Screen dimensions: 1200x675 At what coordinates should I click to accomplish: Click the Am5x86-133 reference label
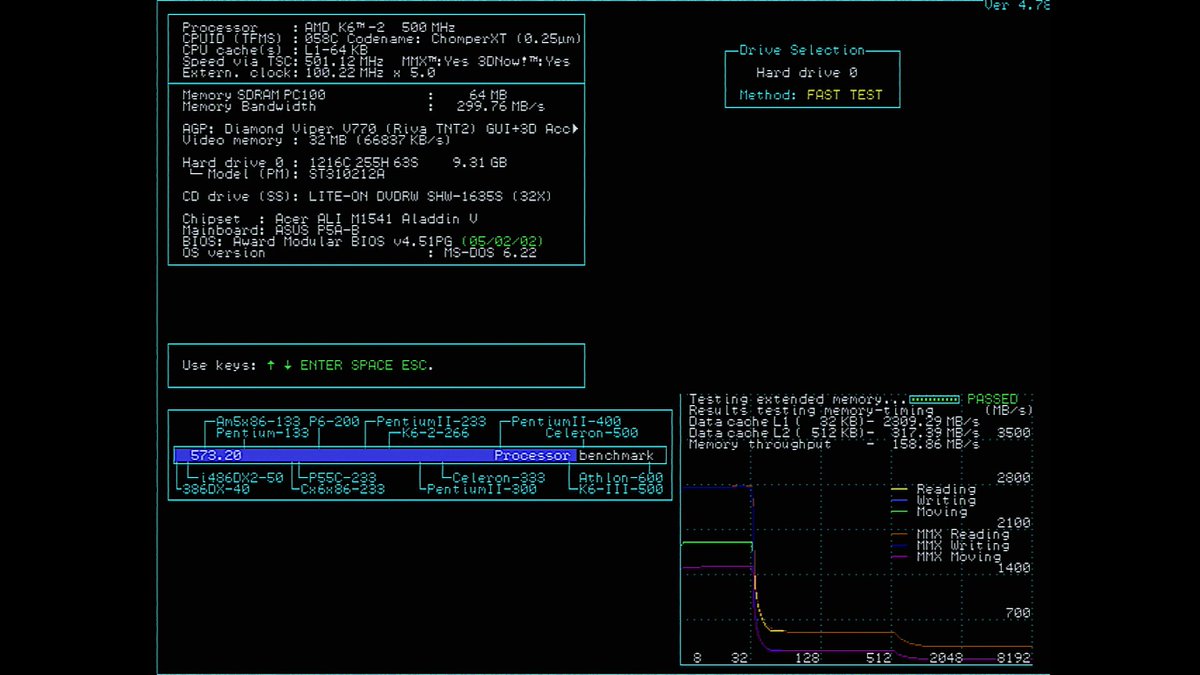coord(258,422)
